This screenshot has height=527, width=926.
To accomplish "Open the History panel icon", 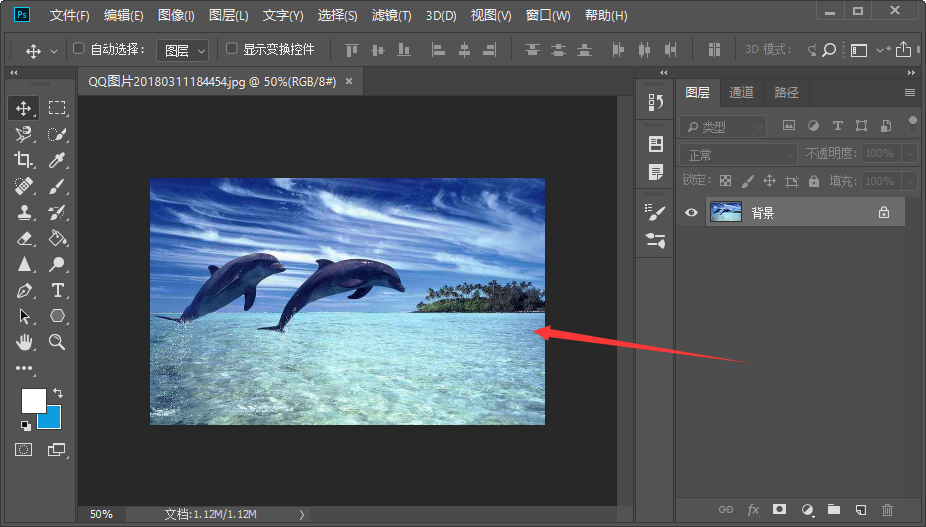I will pyautogui.click(x=656, y=103).
